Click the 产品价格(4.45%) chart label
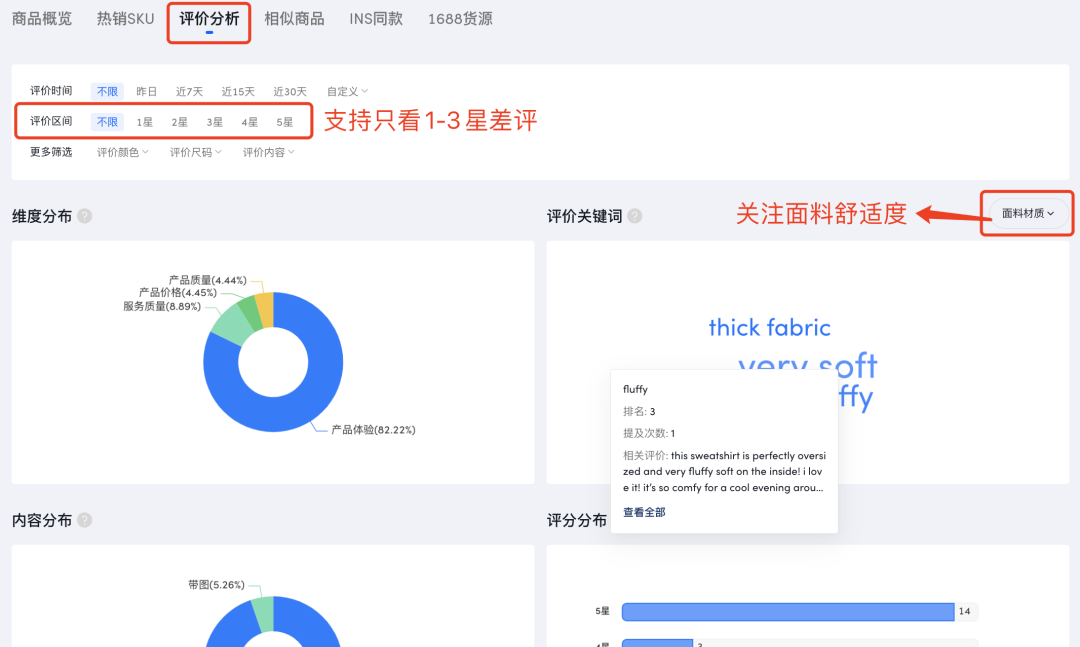Screen dimensions: 1080x647 [x=178, y=293]
